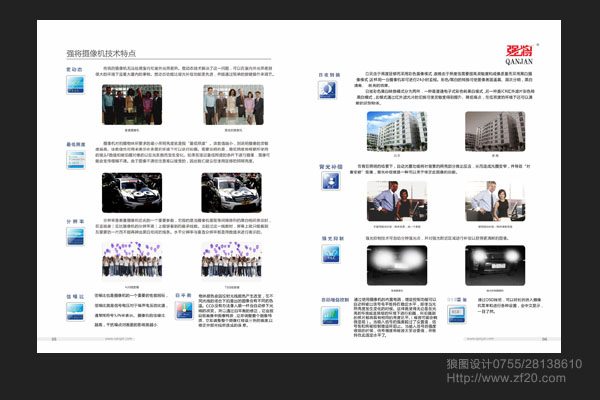Click the 背光补偿 description paragraph
The image size is (600, 400).
click(440, 169)
